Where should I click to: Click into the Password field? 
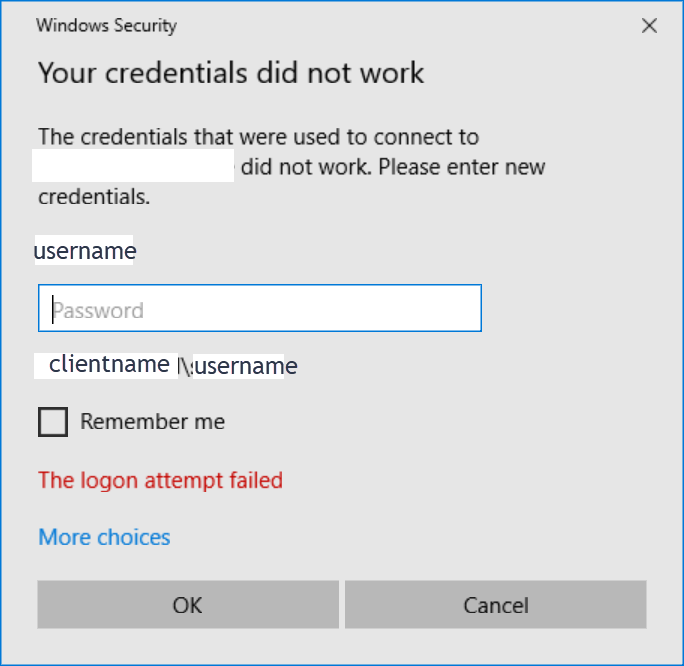260,309
